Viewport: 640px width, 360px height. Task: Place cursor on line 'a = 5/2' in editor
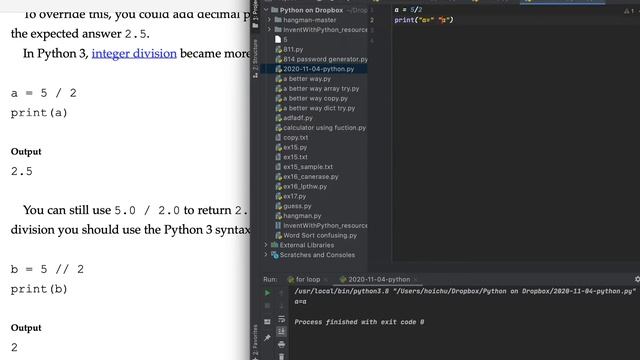[x=408, y=10]
